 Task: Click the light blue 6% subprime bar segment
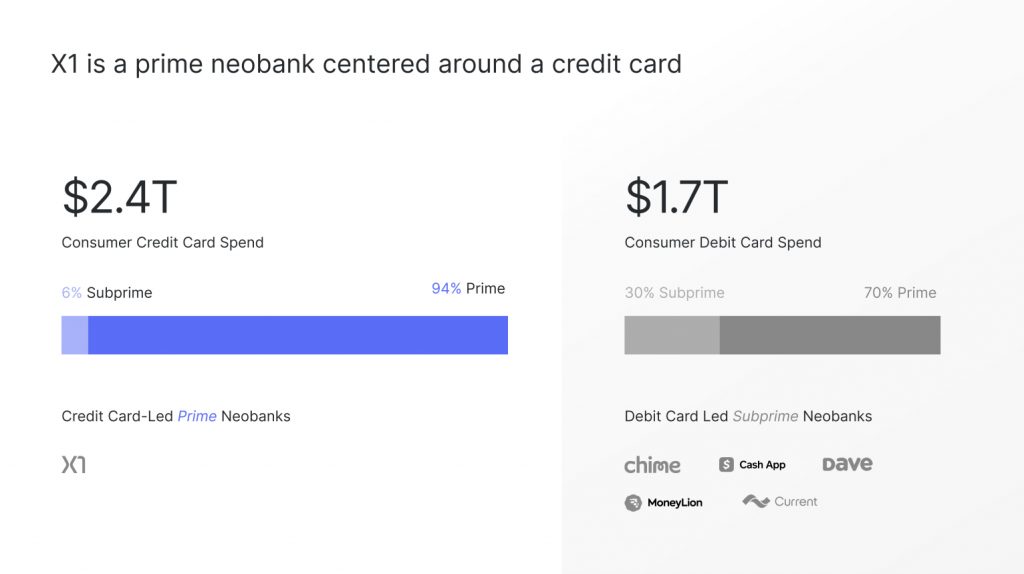pyautogui.click(x=74, y=335)
